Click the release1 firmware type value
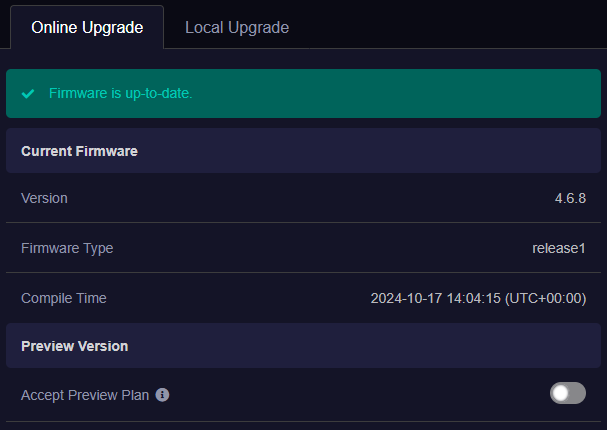This screenshot has height=430, width=607. click(559, 248)
